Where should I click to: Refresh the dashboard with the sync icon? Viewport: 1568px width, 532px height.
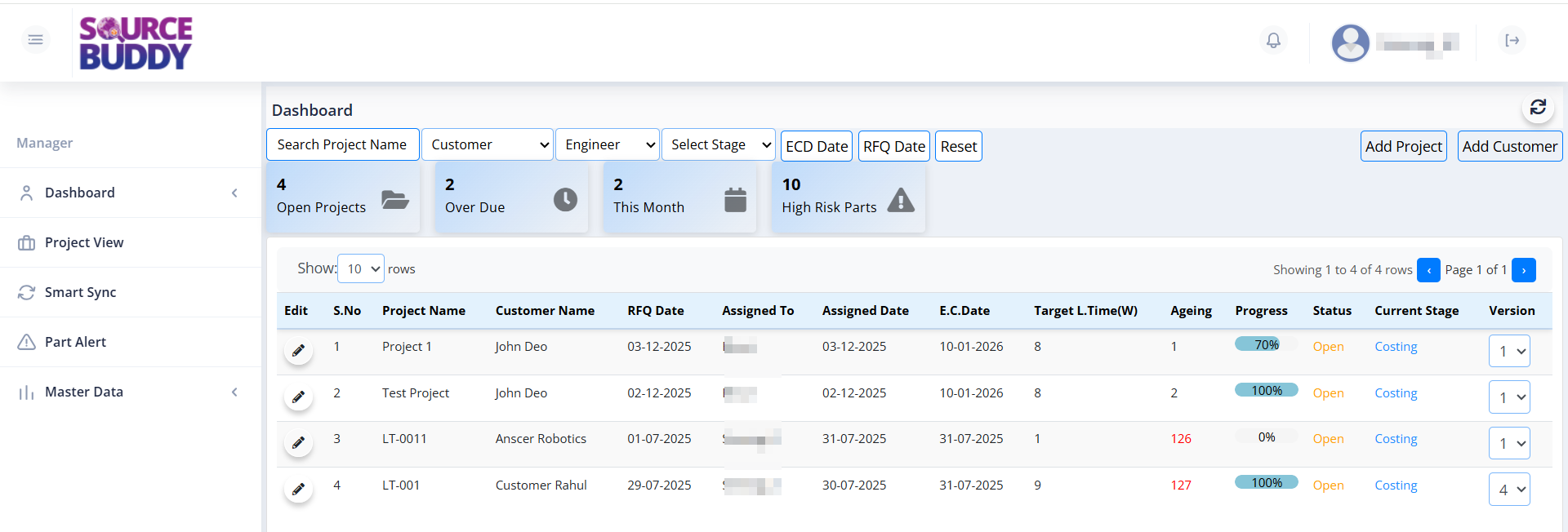click(1538, 107)
